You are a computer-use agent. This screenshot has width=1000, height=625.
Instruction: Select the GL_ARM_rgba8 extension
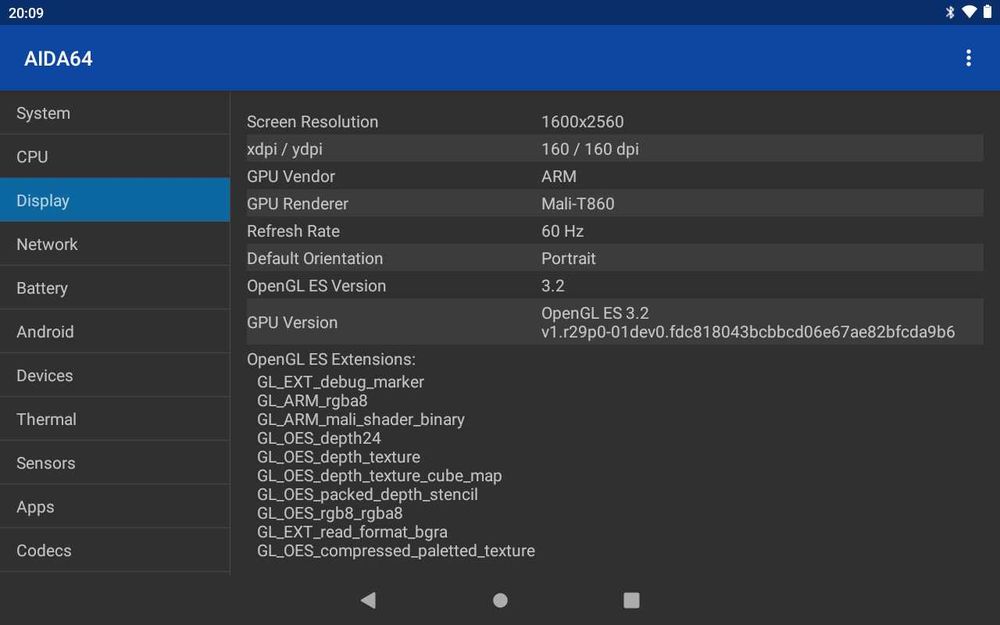click(x=312, y=401)
